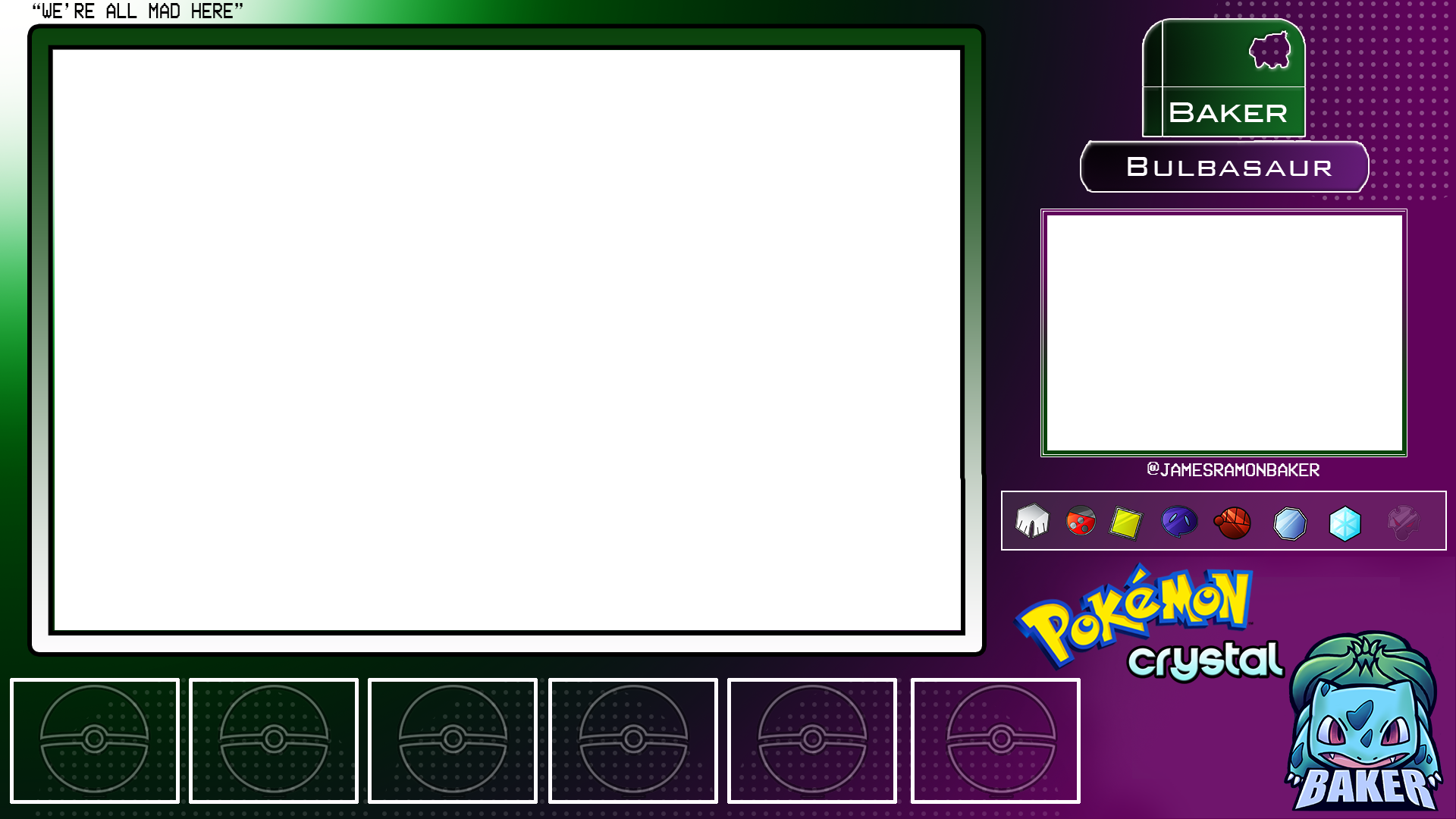Click inside the large gameplay frame

(x=507, y=340)
